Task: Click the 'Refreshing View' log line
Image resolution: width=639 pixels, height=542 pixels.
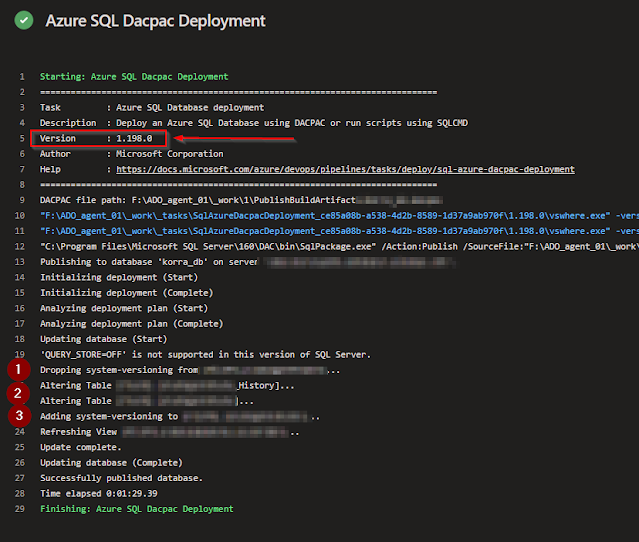Action: click(x=170, y=432)
